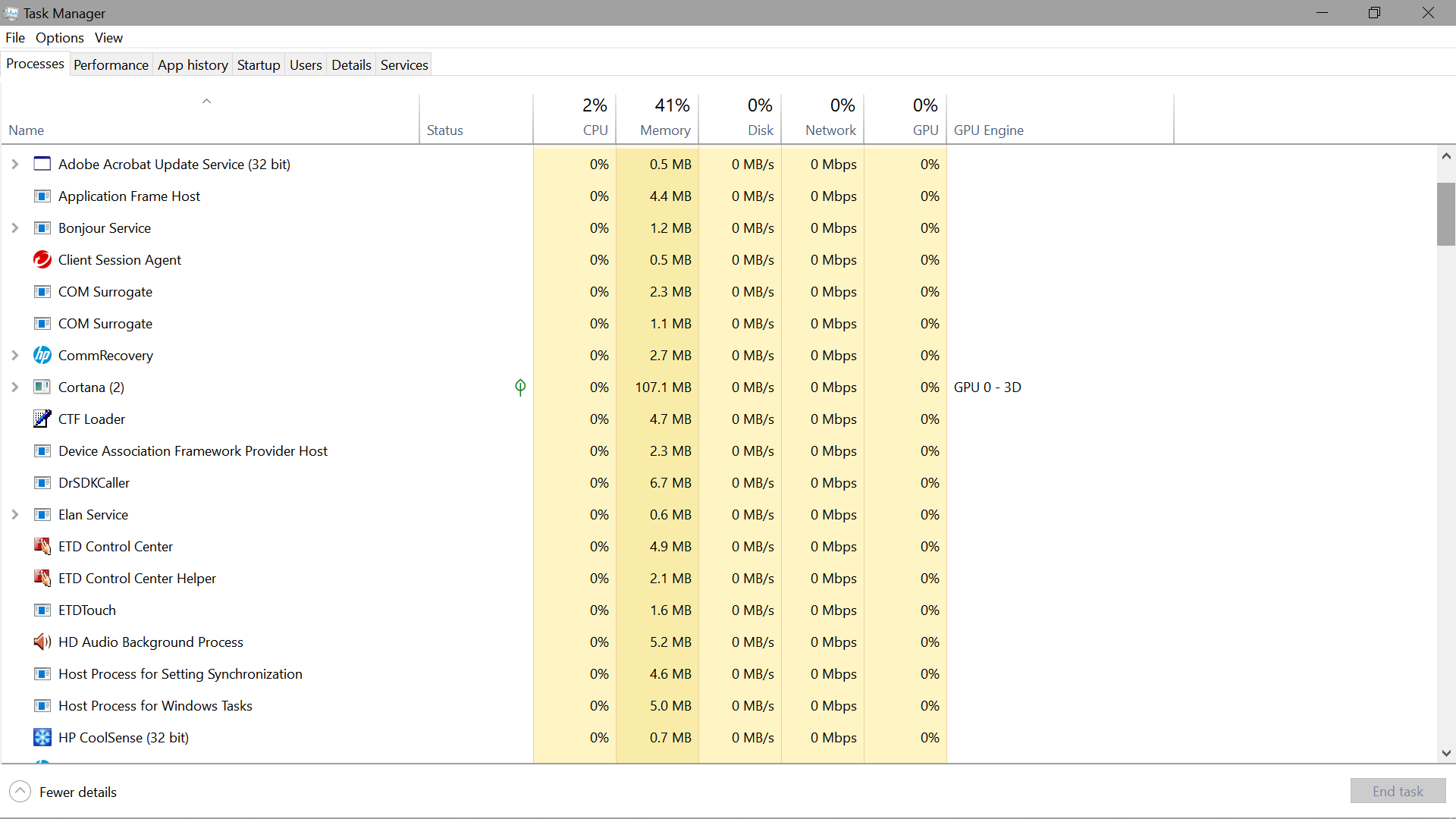Expand the CommRecovery process group

14,355
